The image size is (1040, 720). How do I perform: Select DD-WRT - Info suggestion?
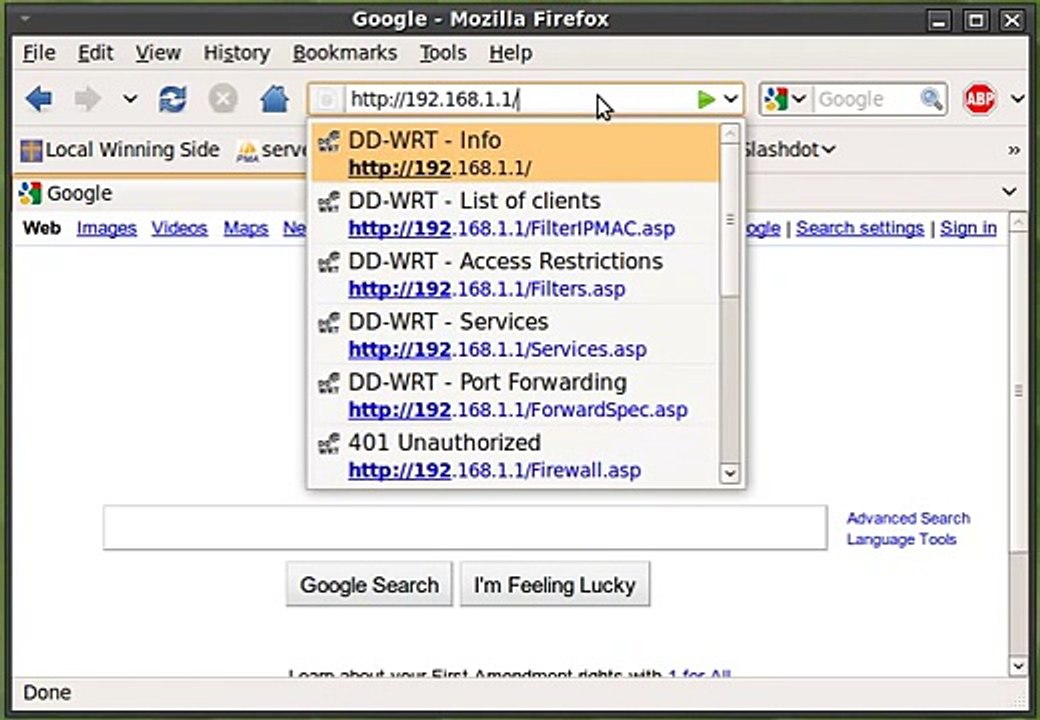(x=515, y=153)
